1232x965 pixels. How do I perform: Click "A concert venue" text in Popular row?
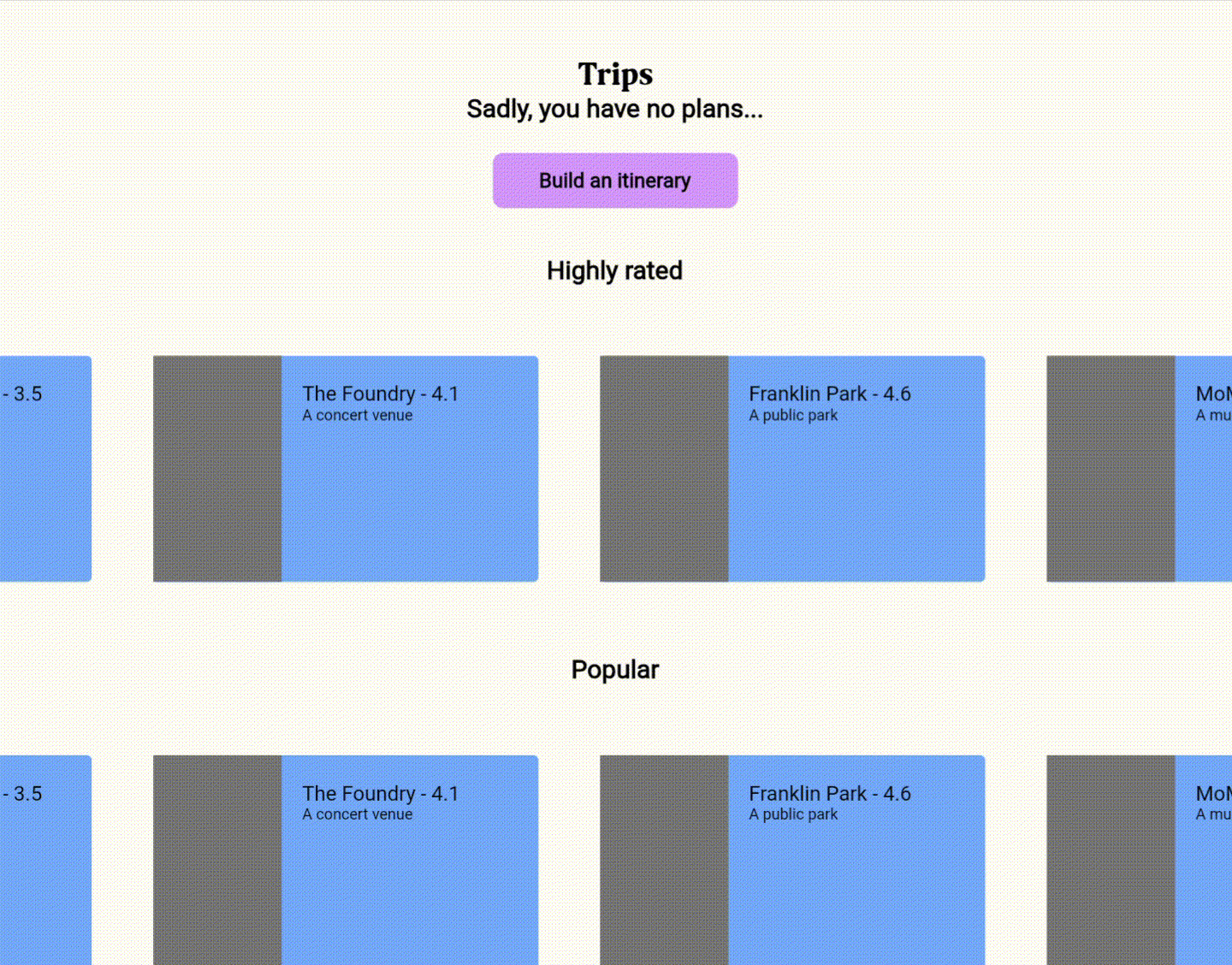358,814
